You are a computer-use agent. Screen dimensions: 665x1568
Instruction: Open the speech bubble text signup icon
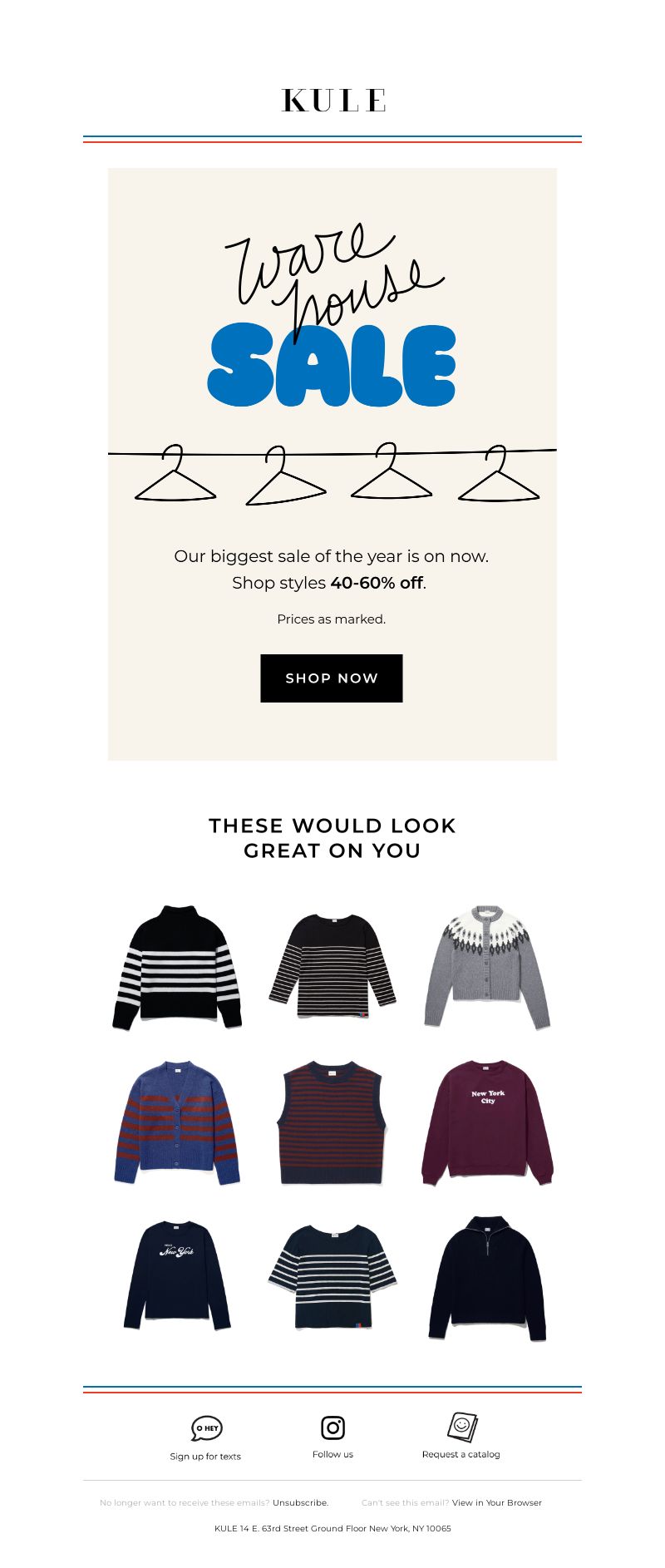pos(206,1428)
